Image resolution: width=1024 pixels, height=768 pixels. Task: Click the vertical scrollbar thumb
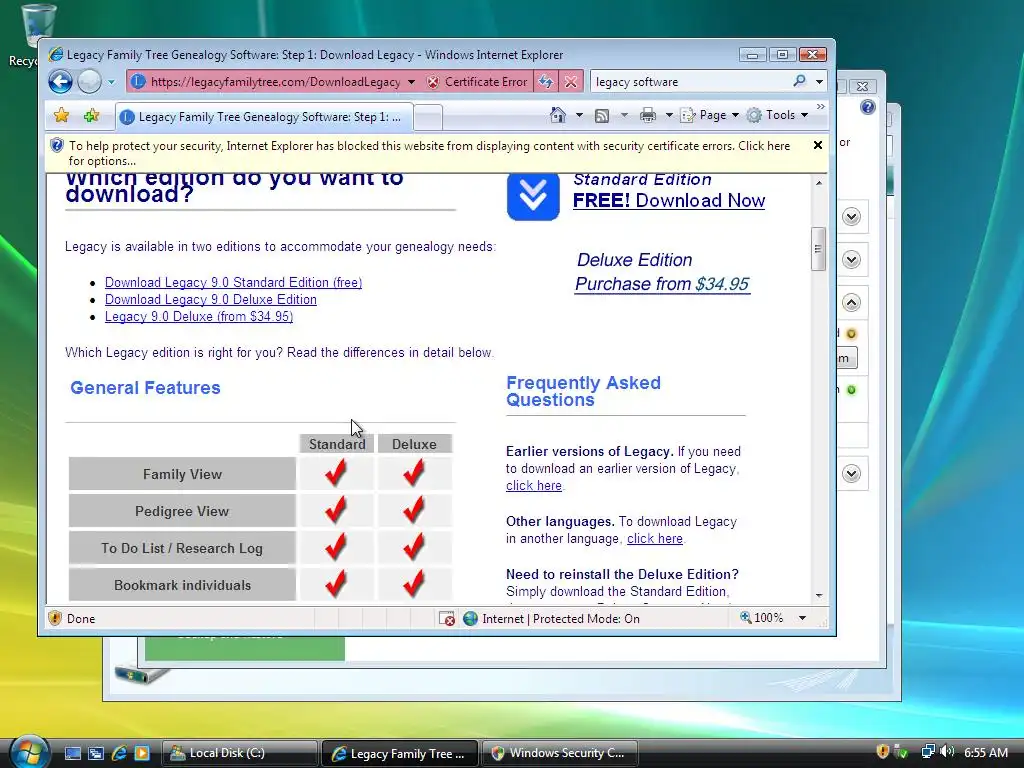coord(818,248)
